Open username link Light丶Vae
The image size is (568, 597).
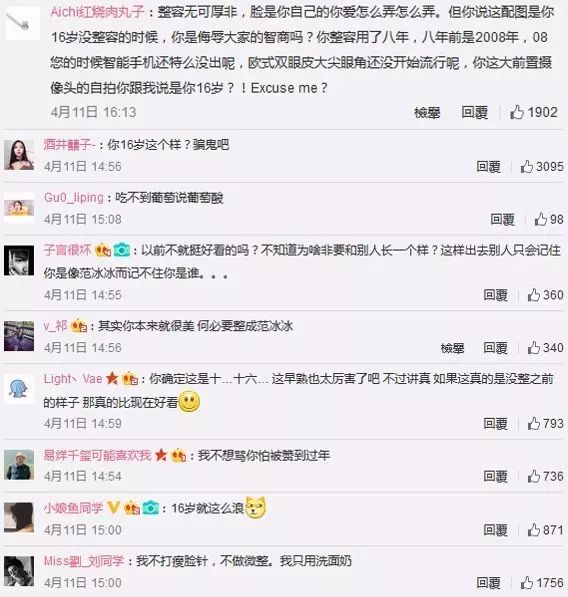(73, 379)
